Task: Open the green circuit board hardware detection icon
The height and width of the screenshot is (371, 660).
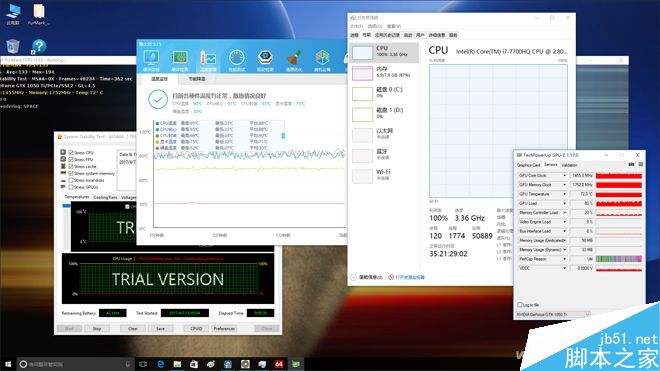Action: tap(180, 58)
